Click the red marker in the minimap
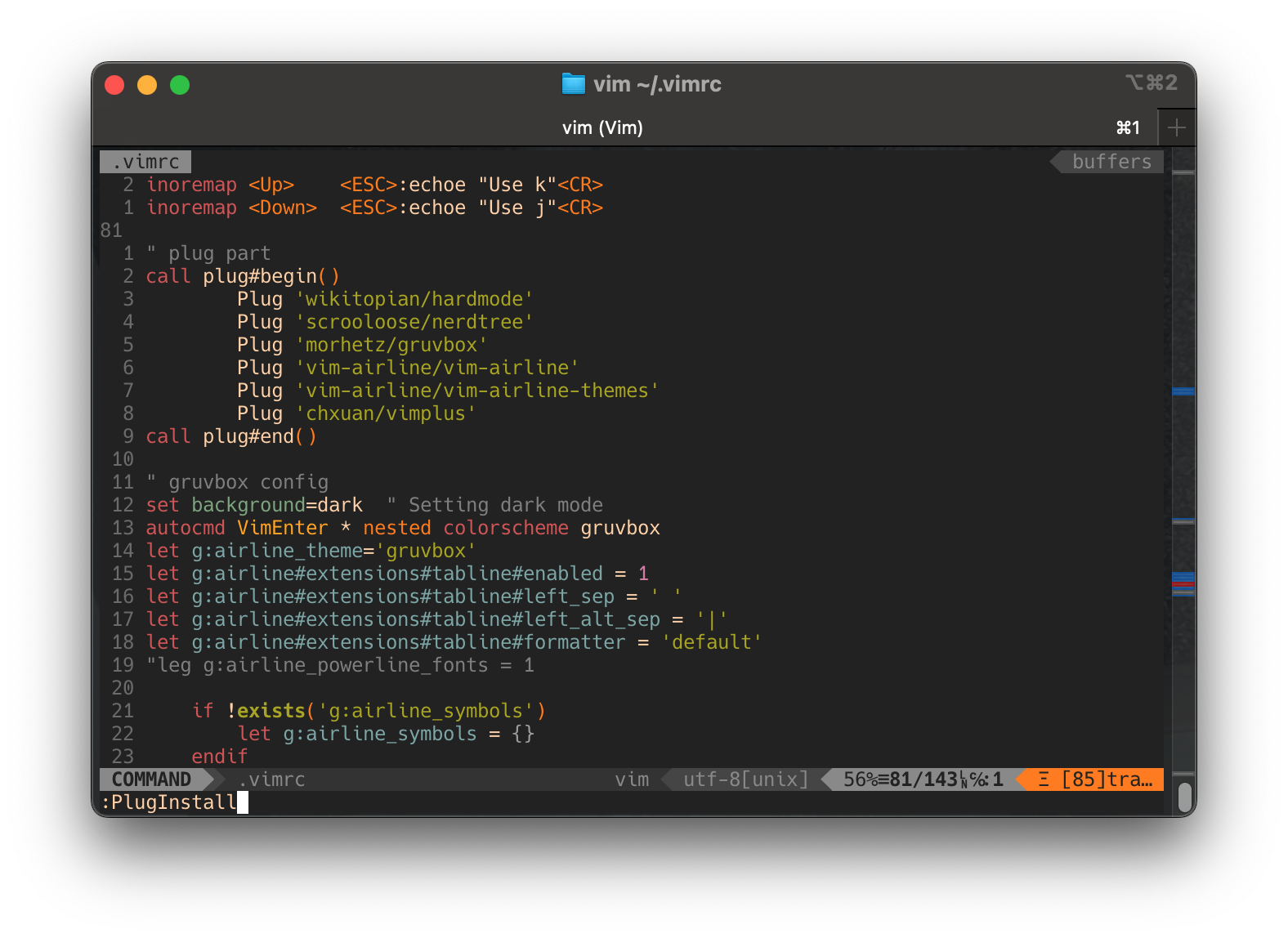Screen dimensions: 1288x938 pyautogui.click(x=1183, y=583)
